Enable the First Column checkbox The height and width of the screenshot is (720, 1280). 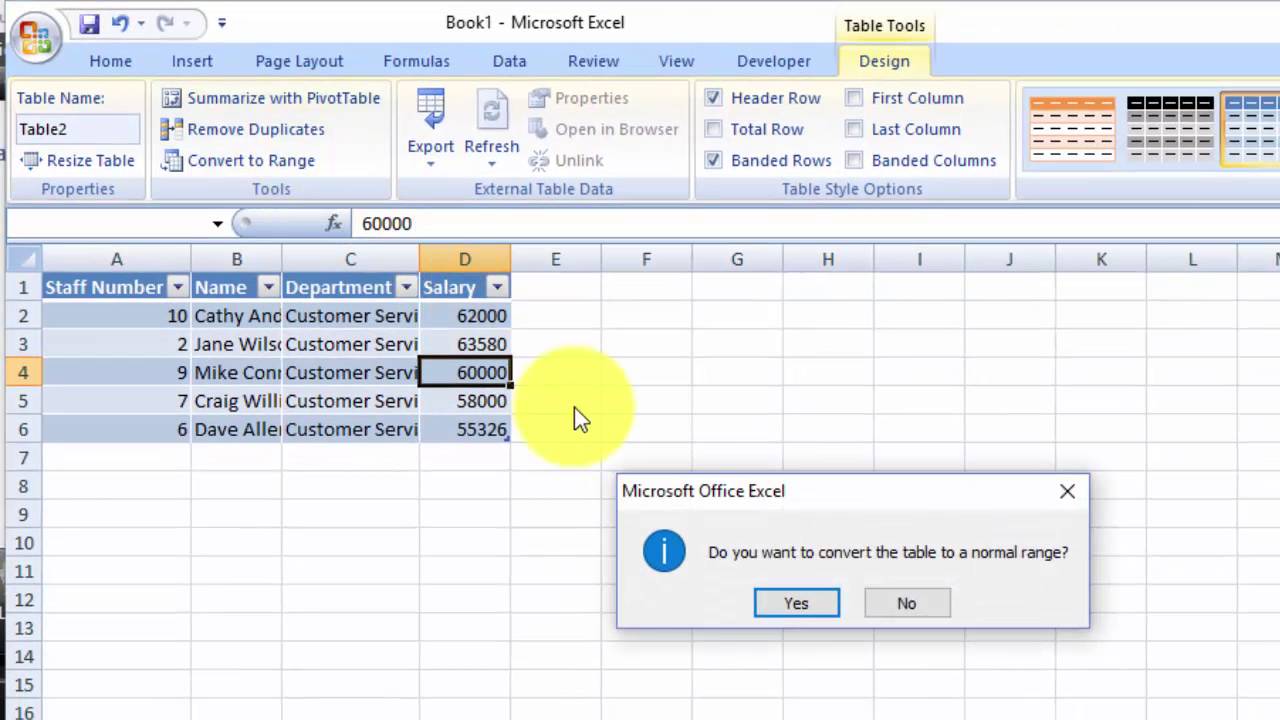click(x=854, y=98)
